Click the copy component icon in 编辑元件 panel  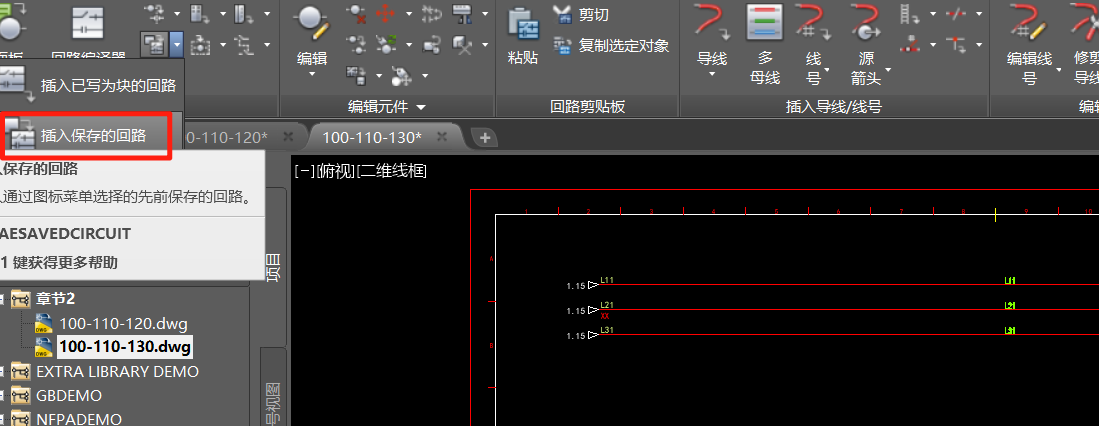click(x=357, y=45)
